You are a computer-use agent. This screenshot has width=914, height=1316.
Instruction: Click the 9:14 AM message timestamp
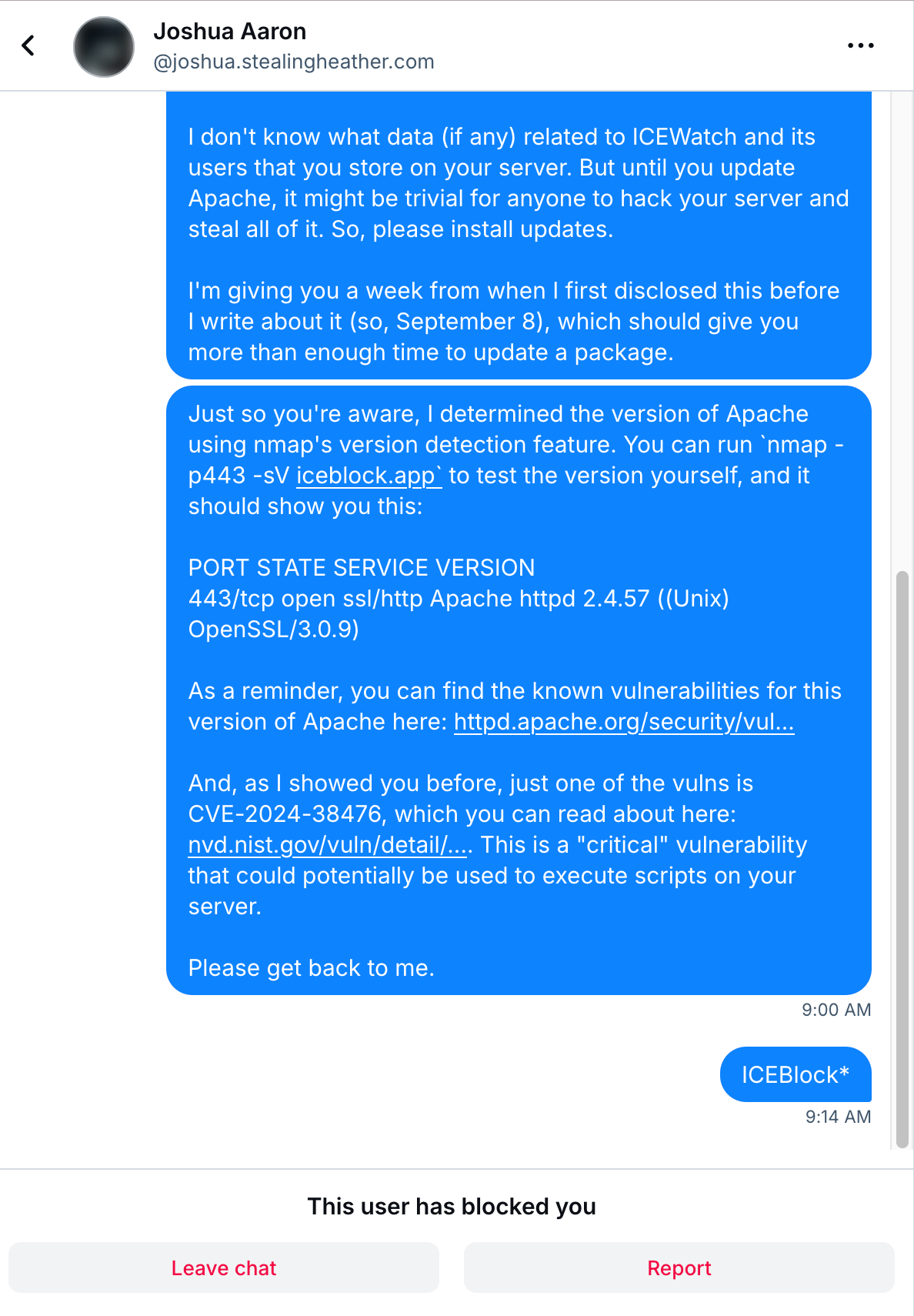pos(838,1117)
